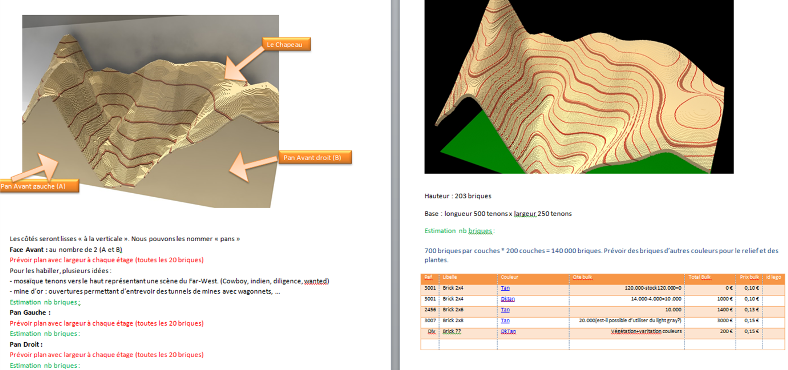Click the red 'Prévoir plan' line under Face Avant
Screen dimensions: 788x370
coord(107,260)
